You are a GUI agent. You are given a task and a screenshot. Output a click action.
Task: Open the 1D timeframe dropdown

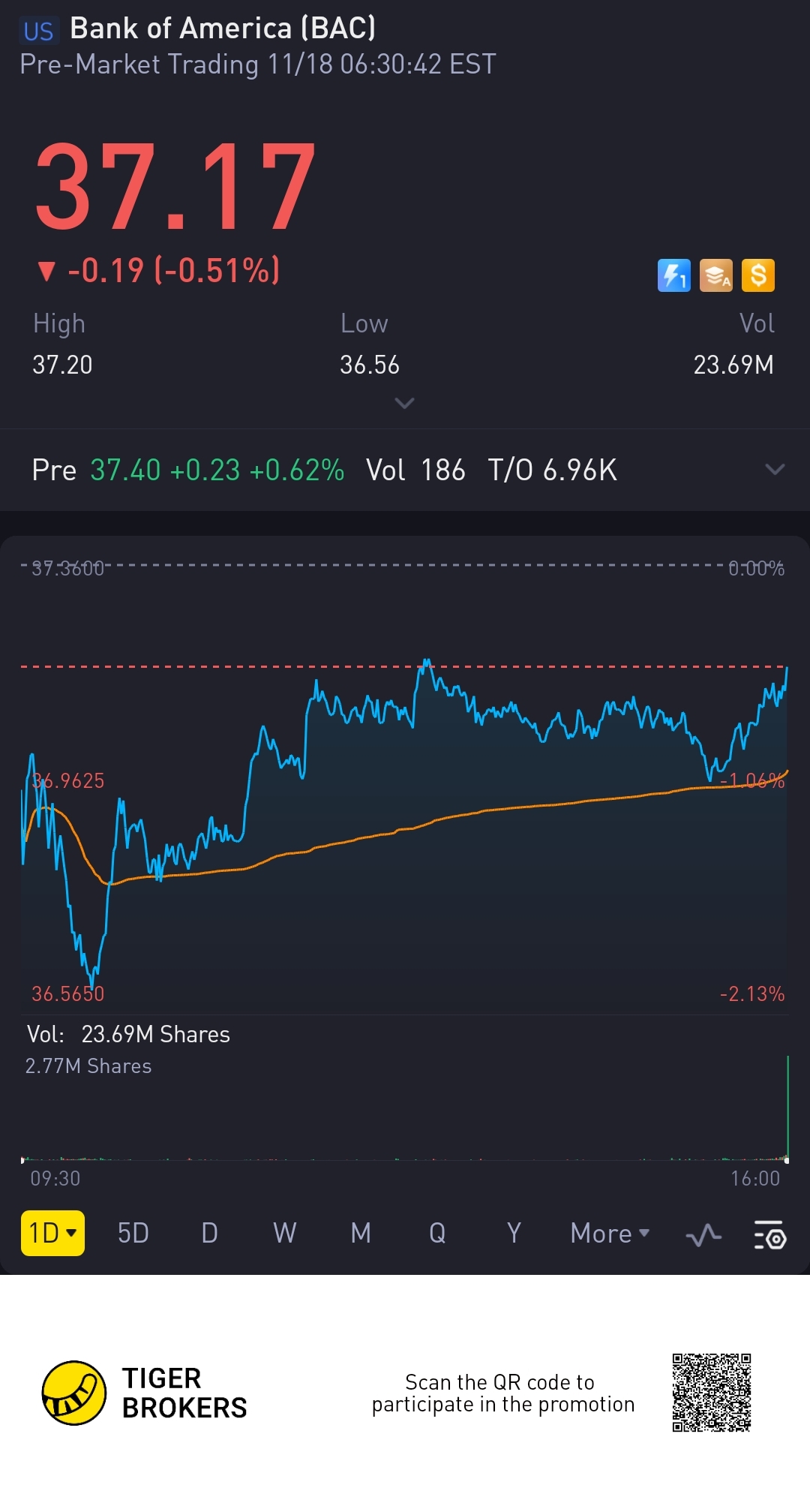[52, 1233]
